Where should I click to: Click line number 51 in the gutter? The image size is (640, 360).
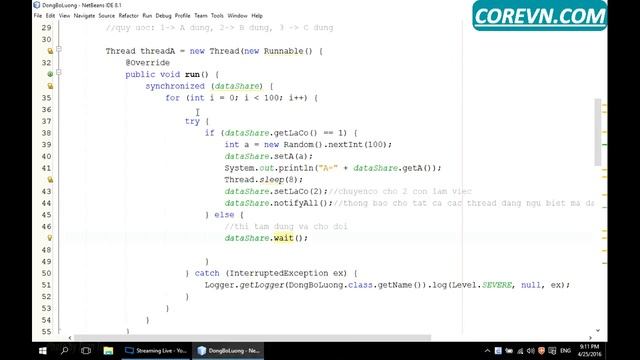click(47, 285)
